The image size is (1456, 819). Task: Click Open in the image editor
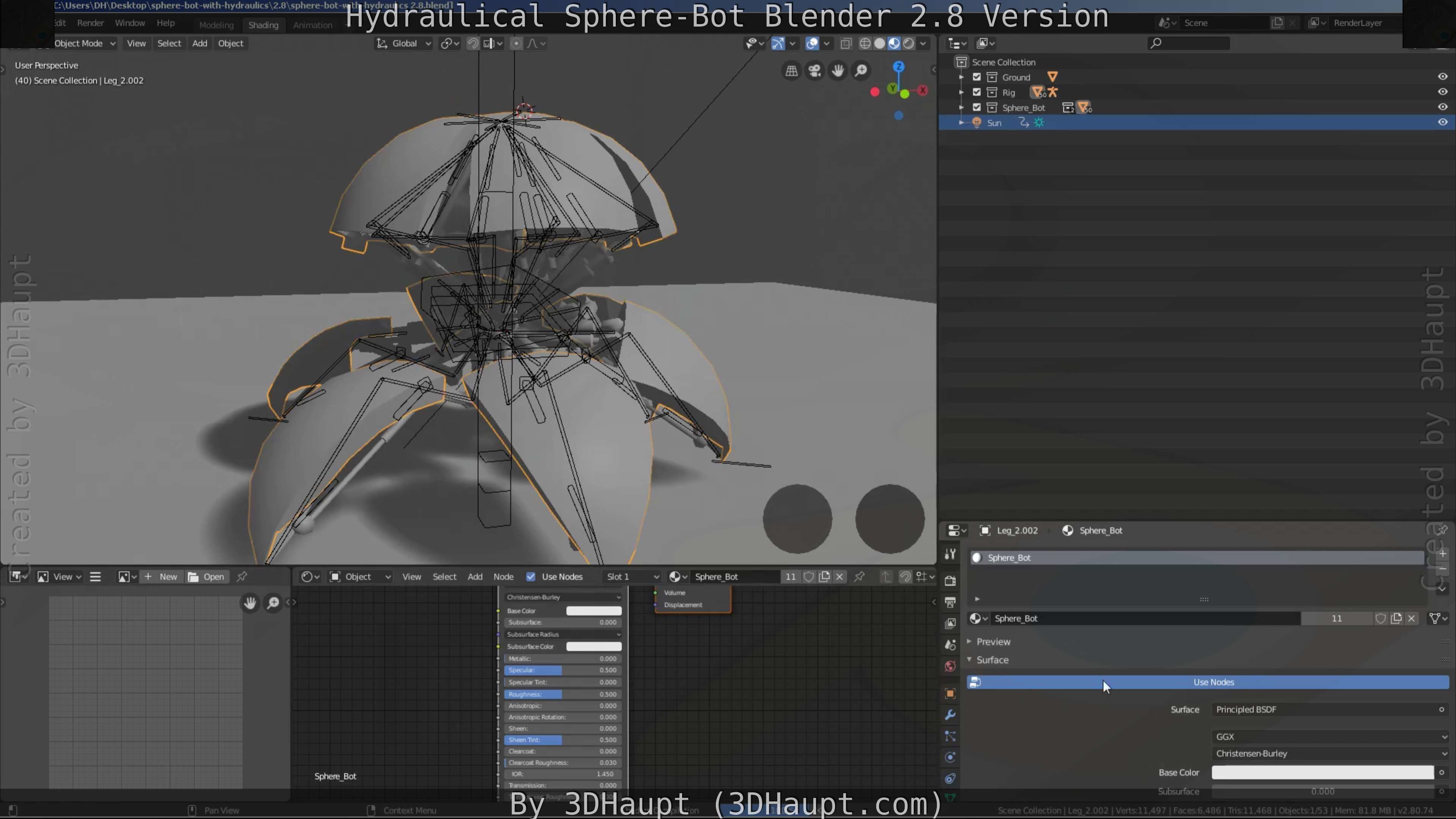tap(206, 577)
